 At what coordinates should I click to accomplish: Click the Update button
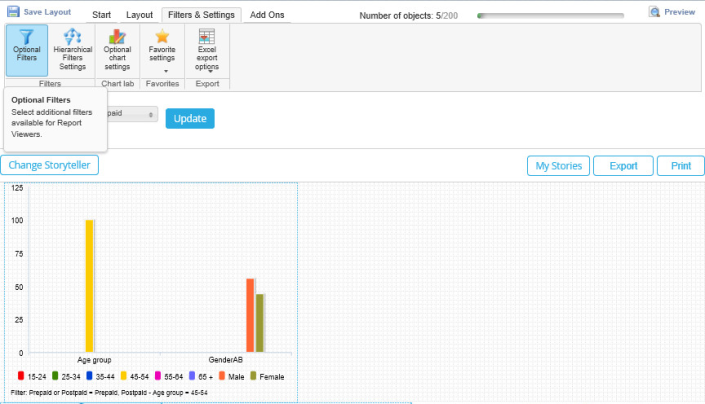point(190,119)
